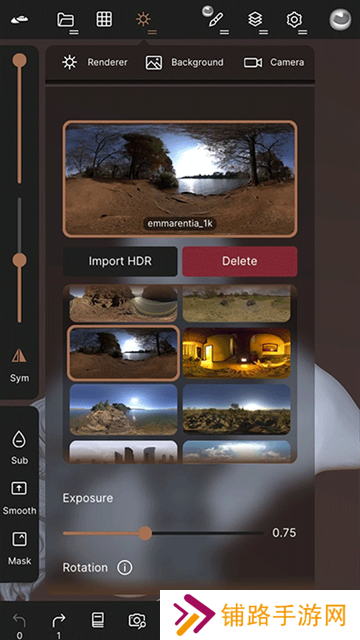Screen dimensions: 360x640
Task: Toggle the Sym symmetry button
Action: (x=19, y=366)
